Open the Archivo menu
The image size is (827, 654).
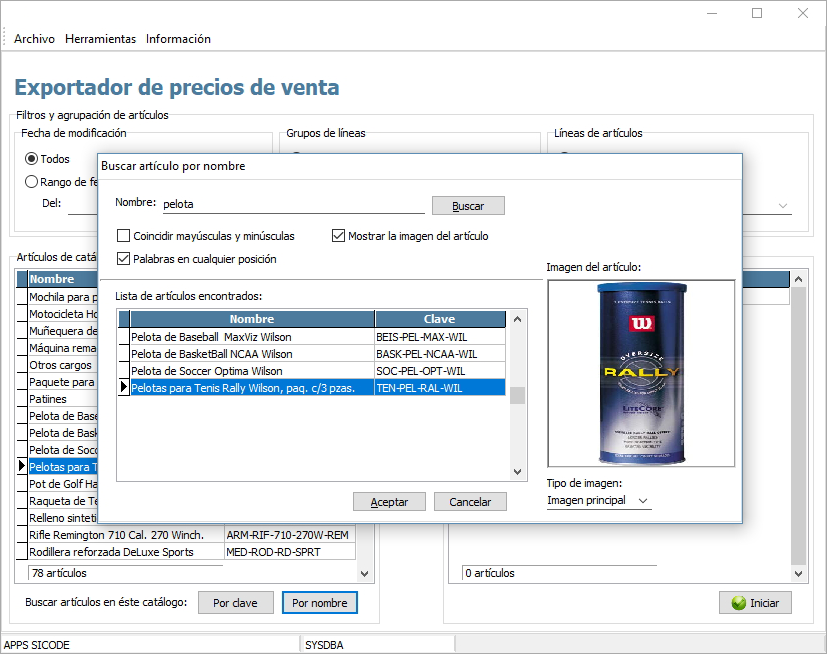tap(34, 39)
